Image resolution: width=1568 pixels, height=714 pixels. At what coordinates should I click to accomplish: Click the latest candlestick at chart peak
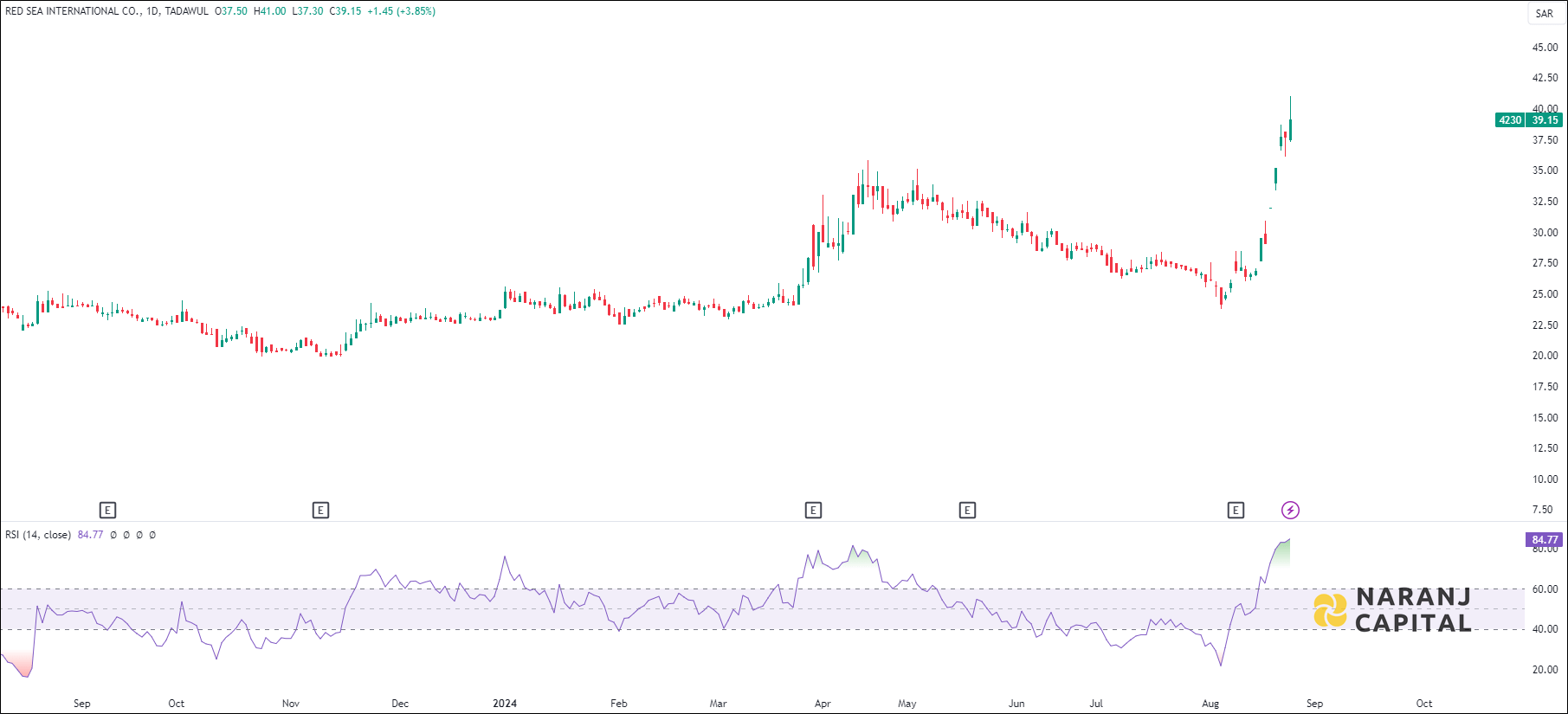[1290, 119]
